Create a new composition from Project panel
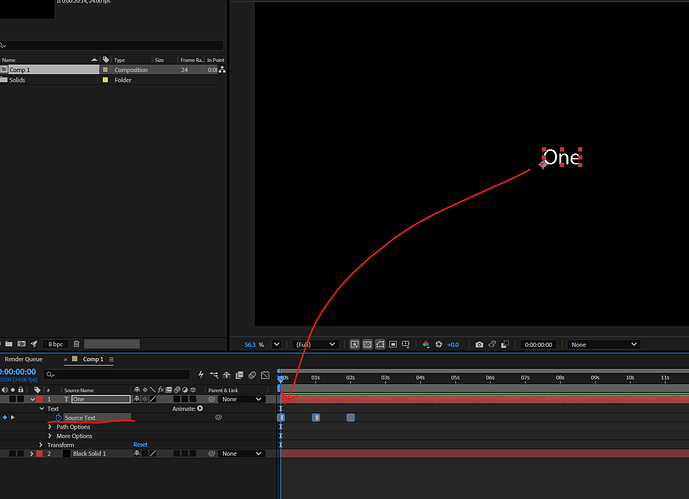 point(22,344)
